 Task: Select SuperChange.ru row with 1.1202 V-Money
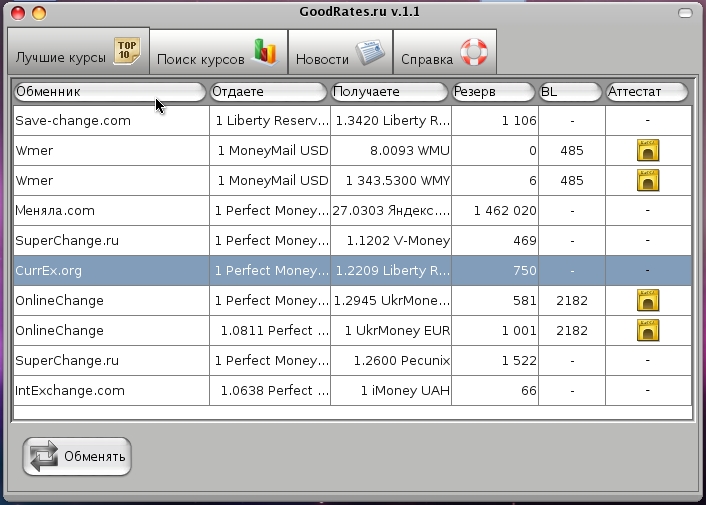pos(353,240)
